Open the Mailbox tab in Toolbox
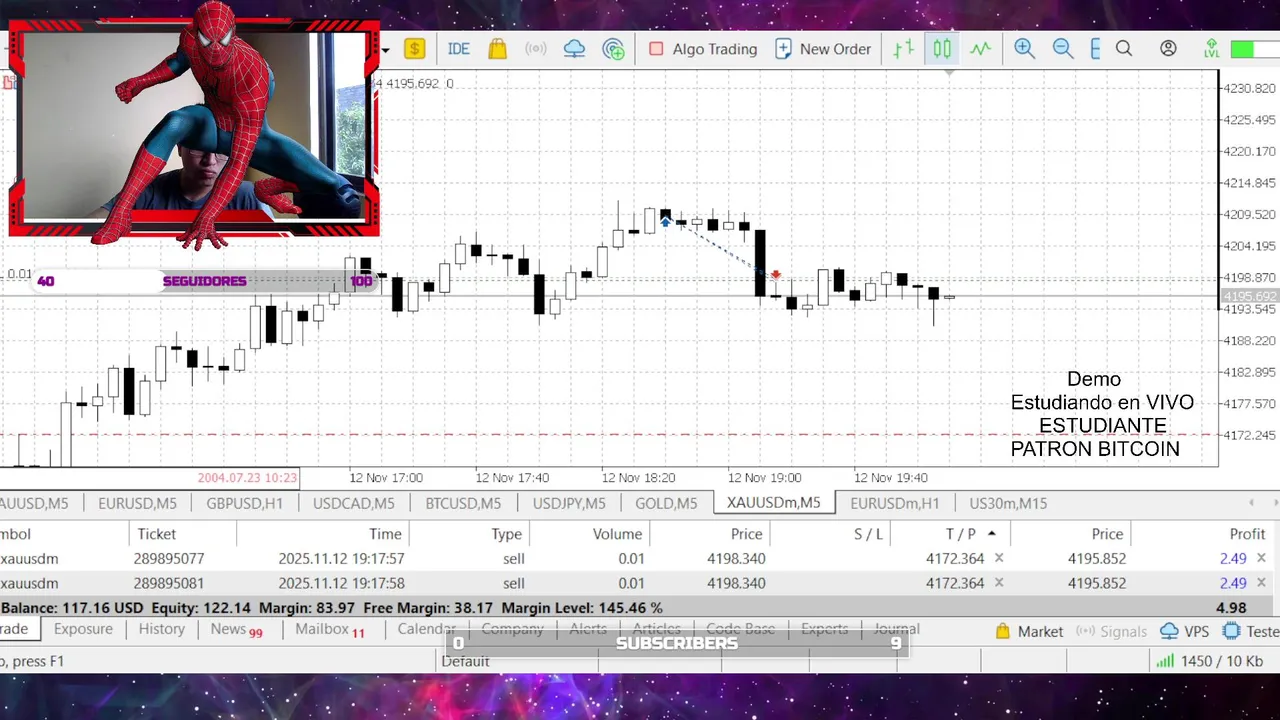This screenshot has width=1280, height=720. [x=329, y=629]
